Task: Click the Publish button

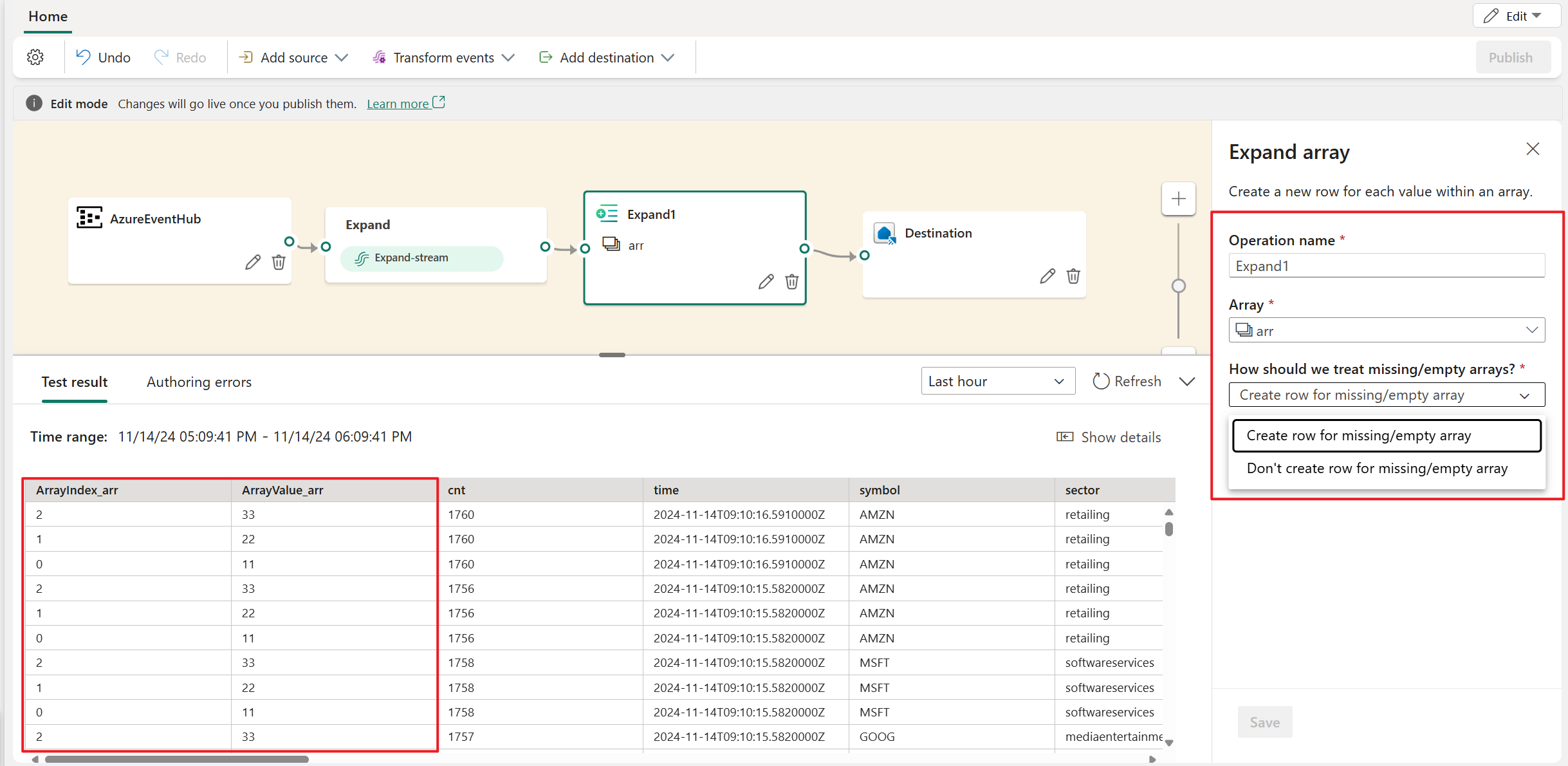Action: [1511, 58]
